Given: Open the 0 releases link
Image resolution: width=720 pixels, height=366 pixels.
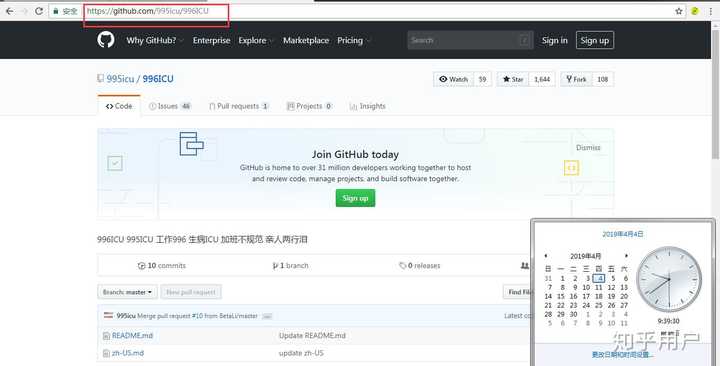Looking at the screenshot, I should (420, 265).
